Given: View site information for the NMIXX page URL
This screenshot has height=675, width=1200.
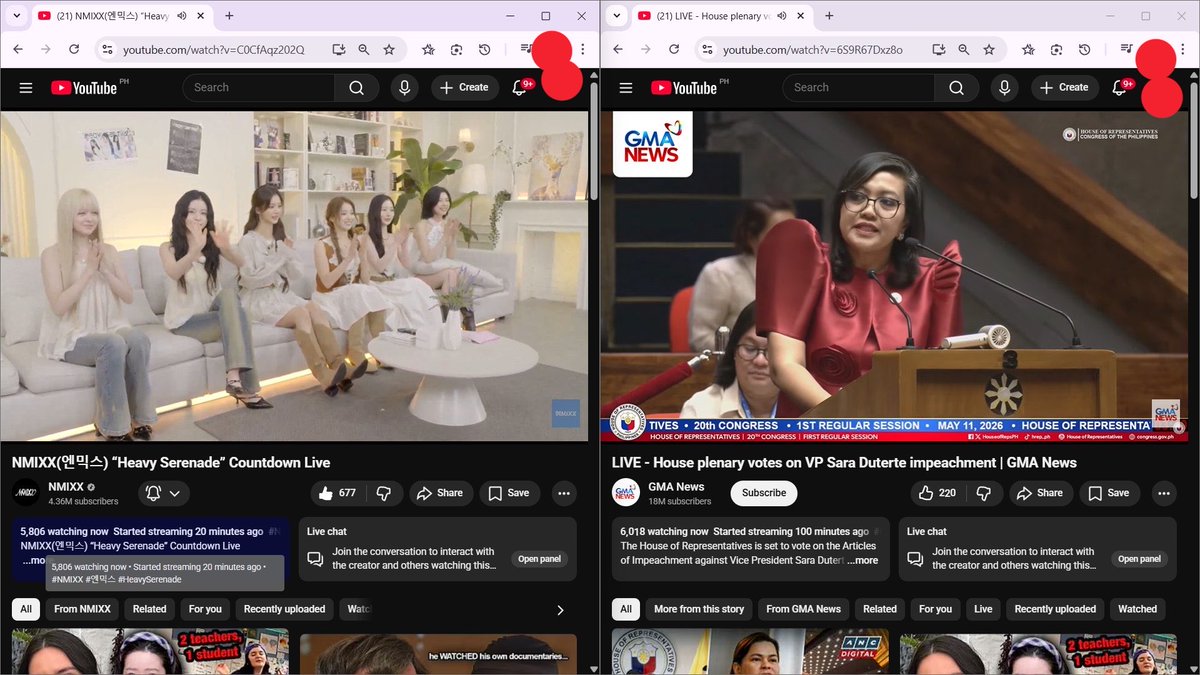Looking at the screenshot, I should pyautogui.click(x=107, y=50).
